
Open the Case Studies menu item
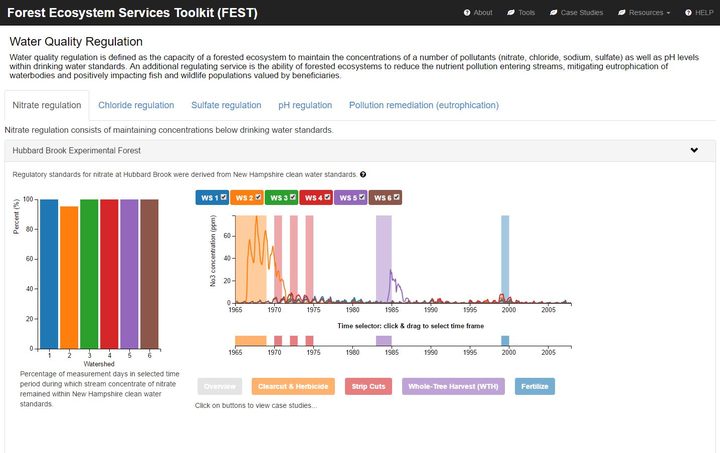[x=577, y=13]
